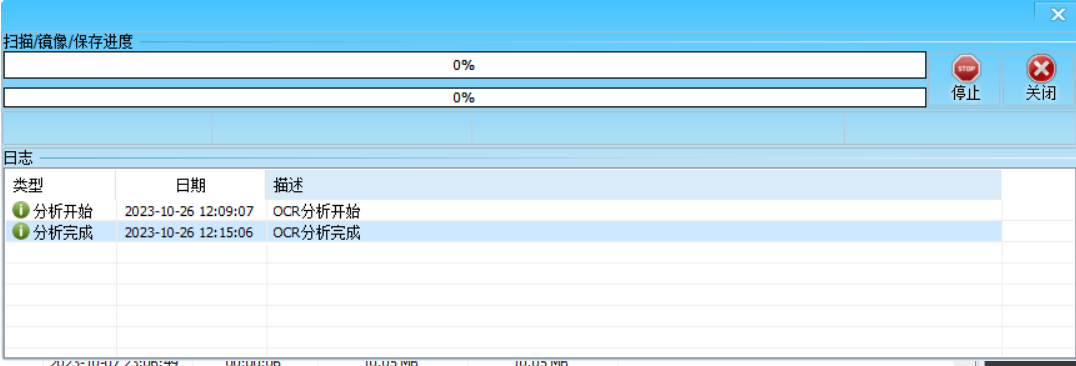The image size is (1076, 366).
Task: Click the 描述 column header
Action: click(633, 185)
